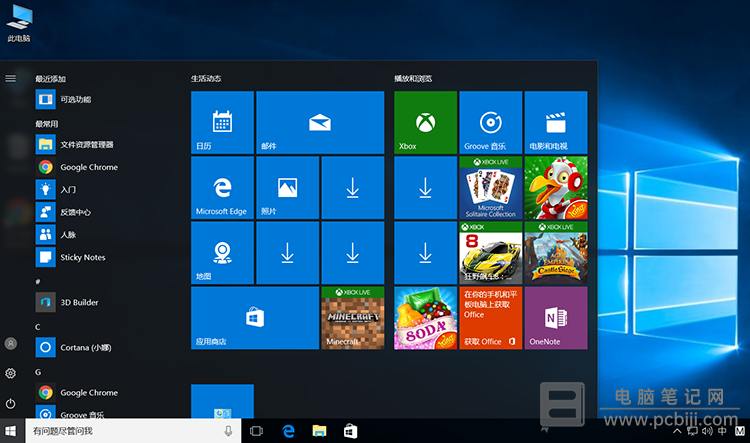Click the download tile left of the racing game tile
The width and height of the screenshot is (750, 443).
(425, 253)
